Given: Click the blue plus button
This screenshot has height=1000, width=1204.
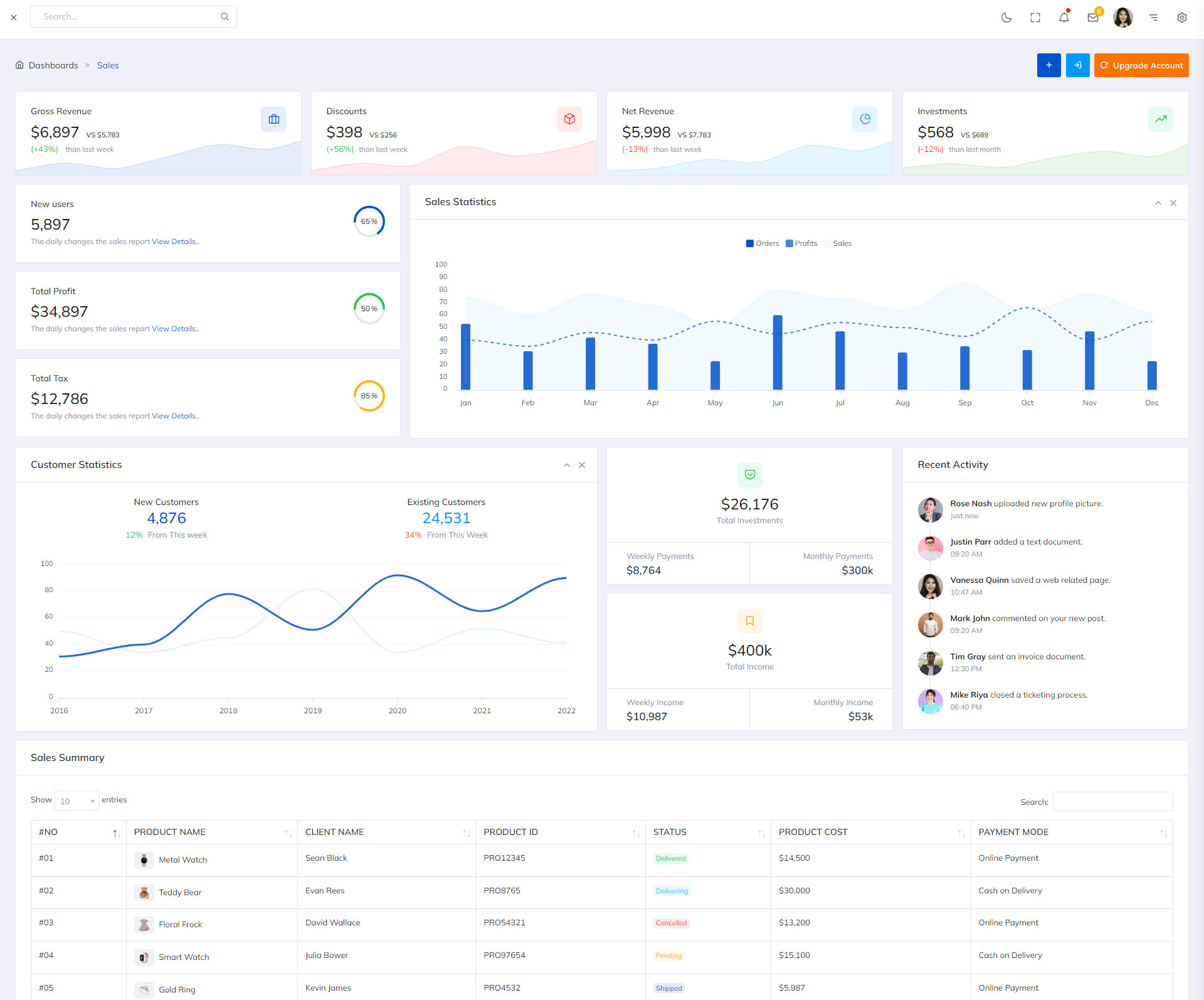Looking at the screenshot, I should (1048, 65).
